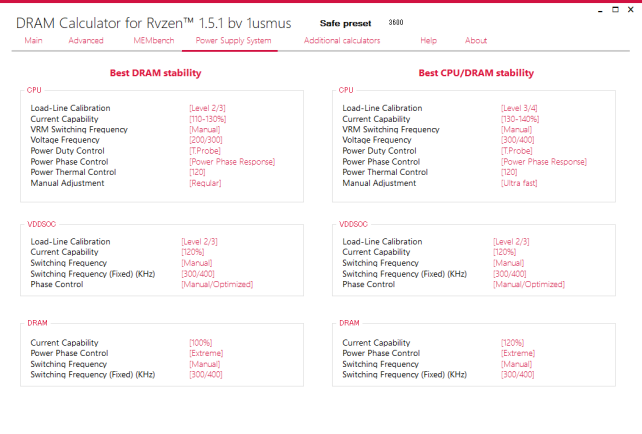Click the [Level 3/4] Load-Line Calibration value

coord(519,108)
